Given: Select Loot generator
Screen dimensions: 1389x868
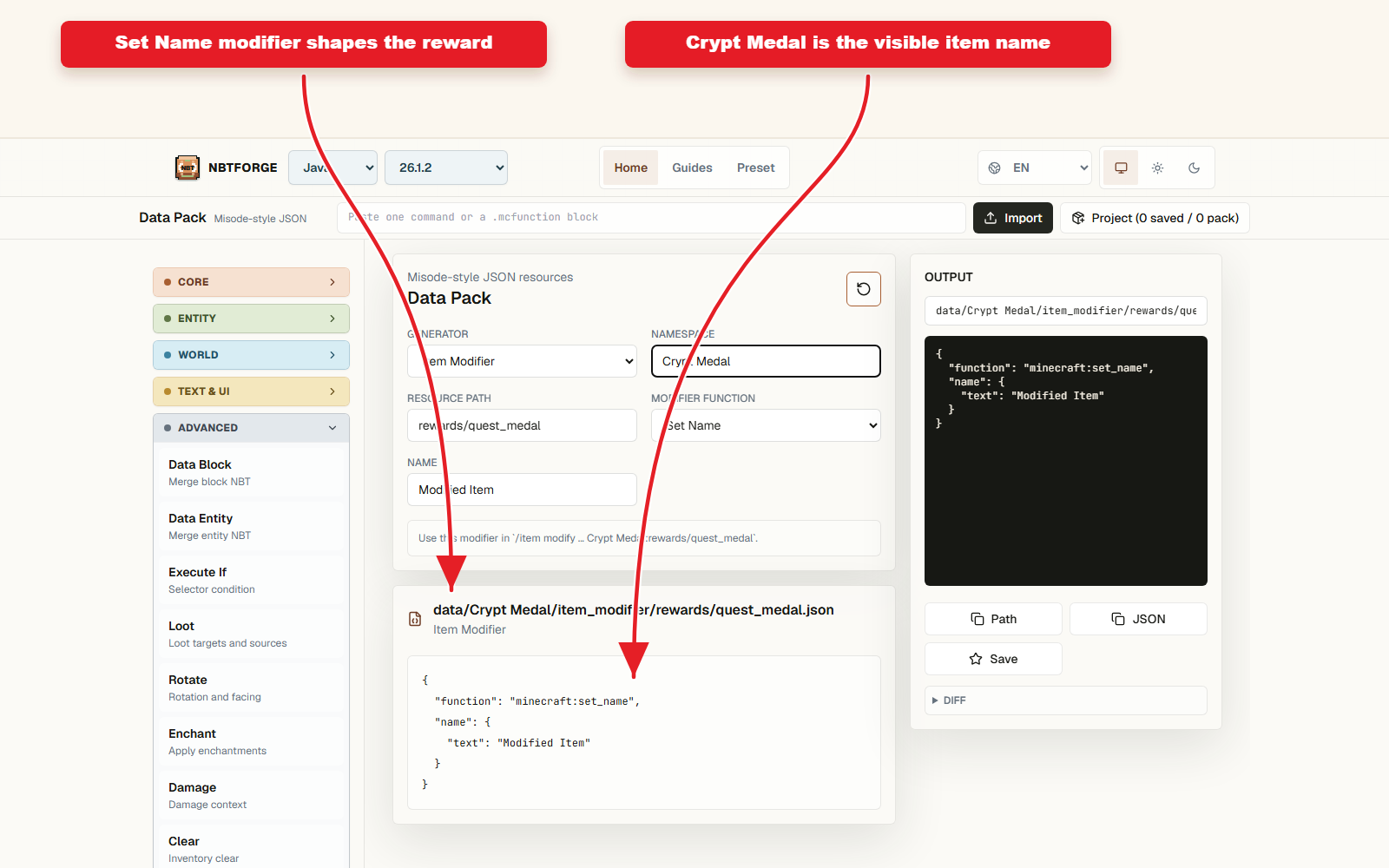Looking at the screenshot, I should [x=251, y=634].
